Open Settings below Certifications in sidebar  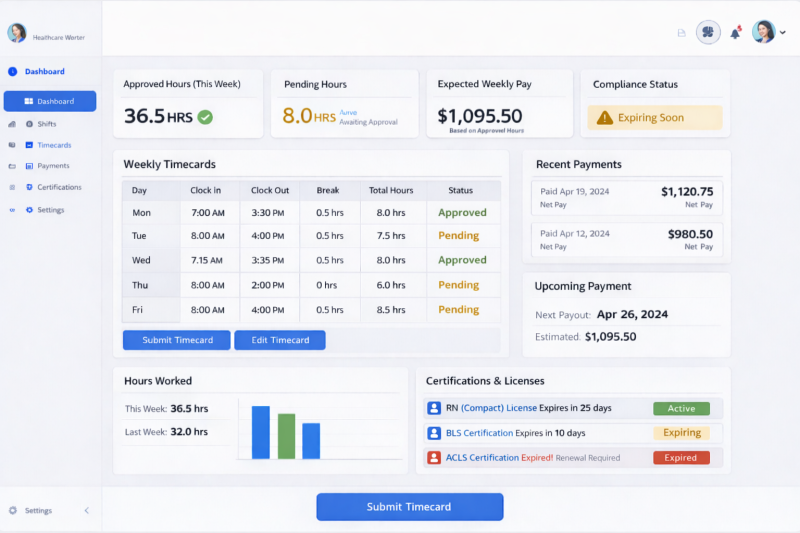point(51,210)
